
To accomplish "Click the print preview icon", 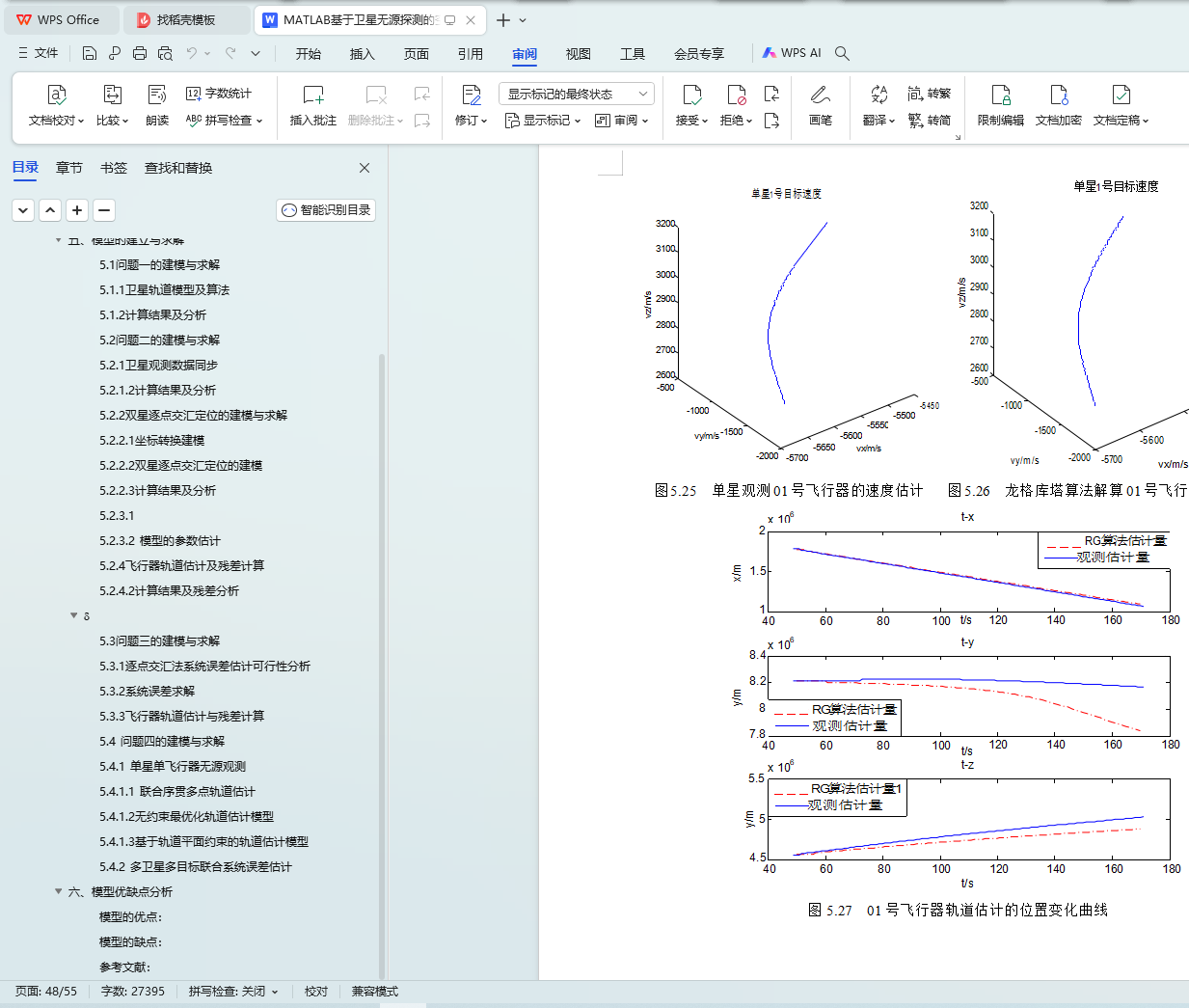I will click(x=165, y=53).
